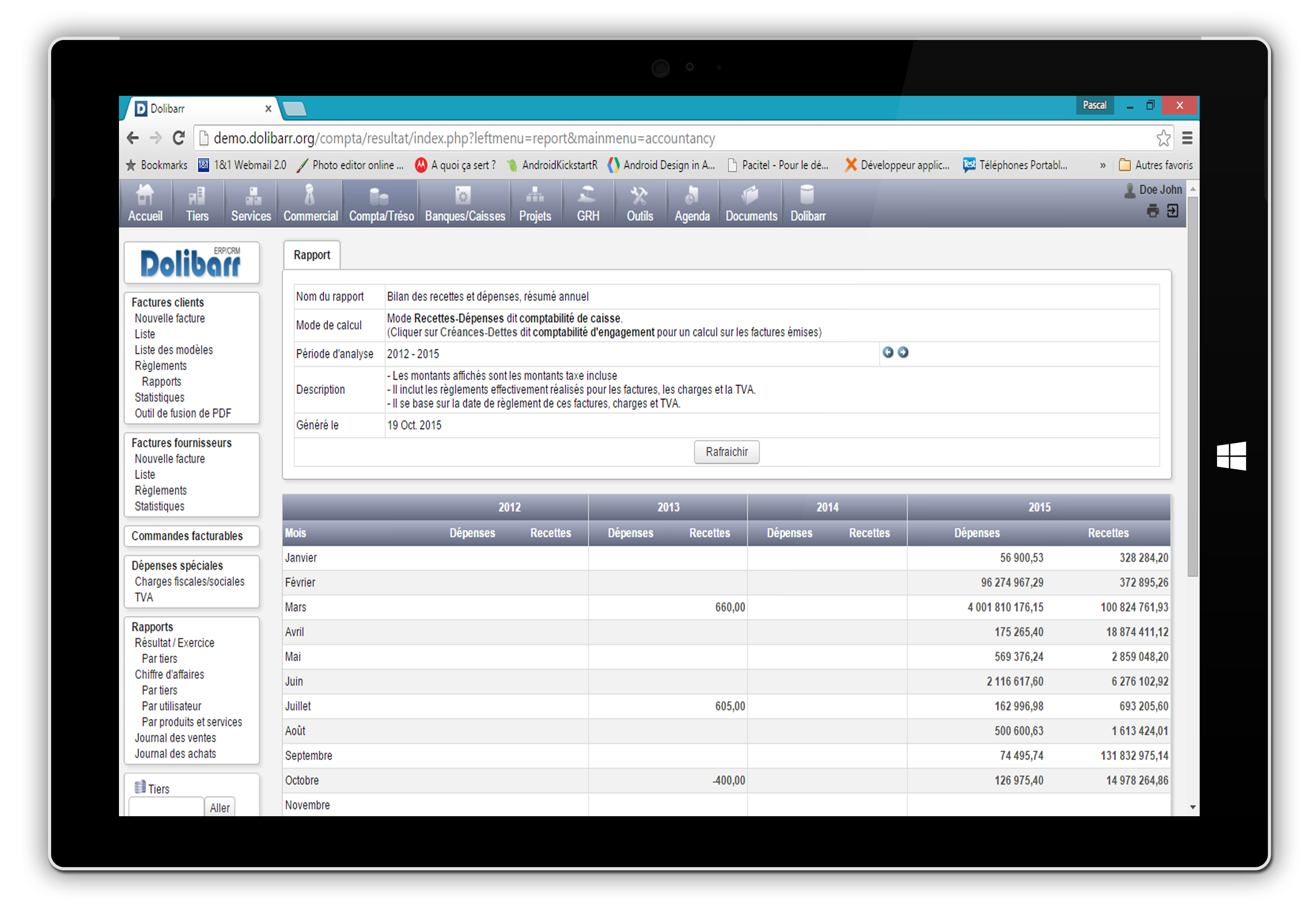Click Créances-Dettes calculation mode link
The height and width of the screenshot is (921, 1316).
478,333
